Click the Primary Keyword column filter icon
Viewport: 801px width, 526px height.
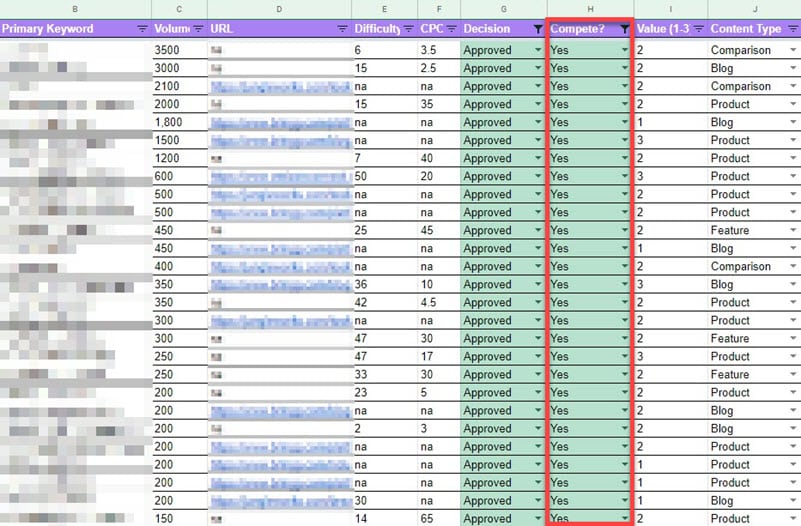[141, 29]
